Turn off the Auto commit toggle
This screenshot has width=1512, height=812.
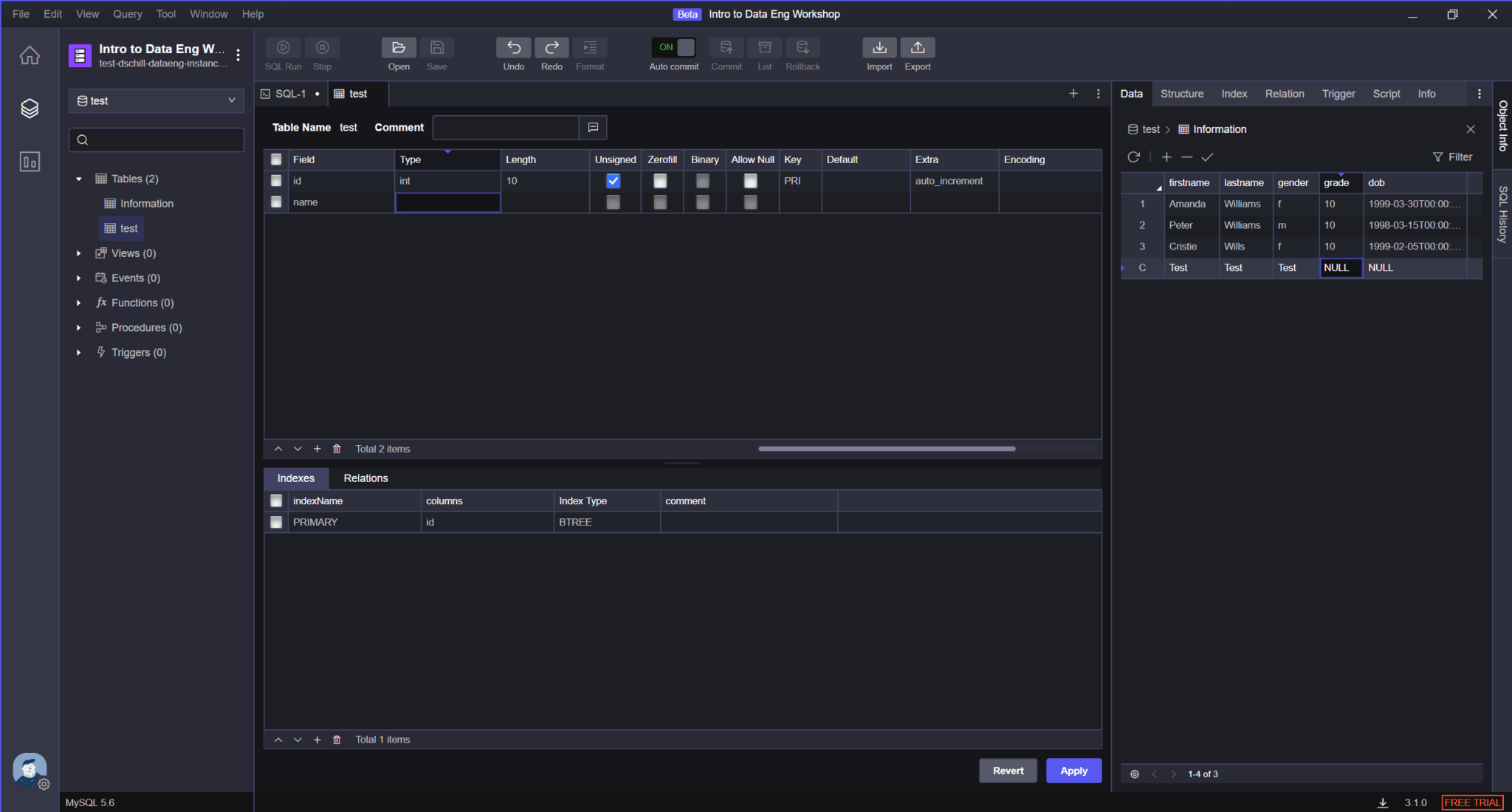(672, 47)
